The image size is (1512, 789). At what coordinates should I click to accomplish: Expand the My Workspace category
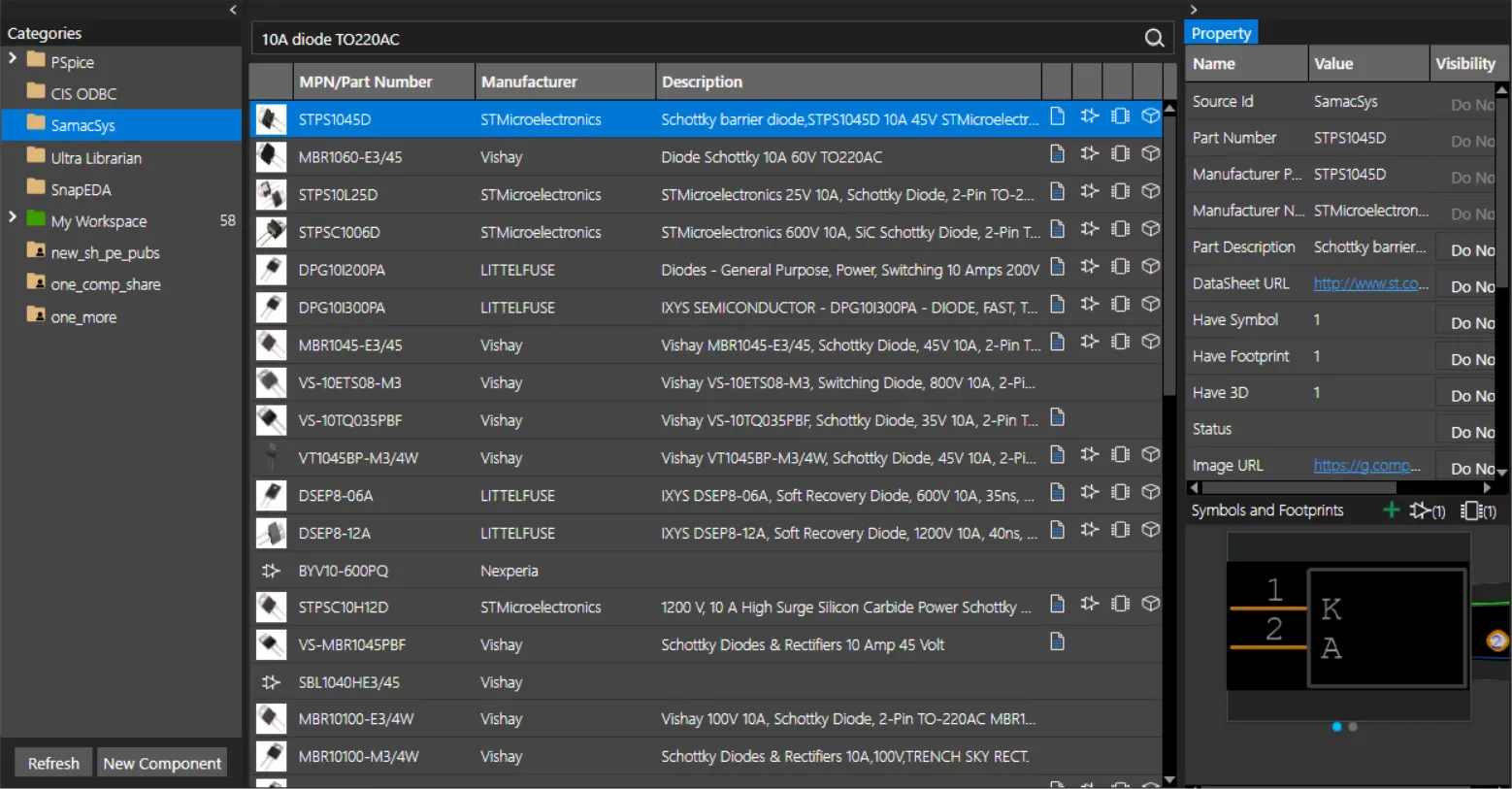pos(13,218)
